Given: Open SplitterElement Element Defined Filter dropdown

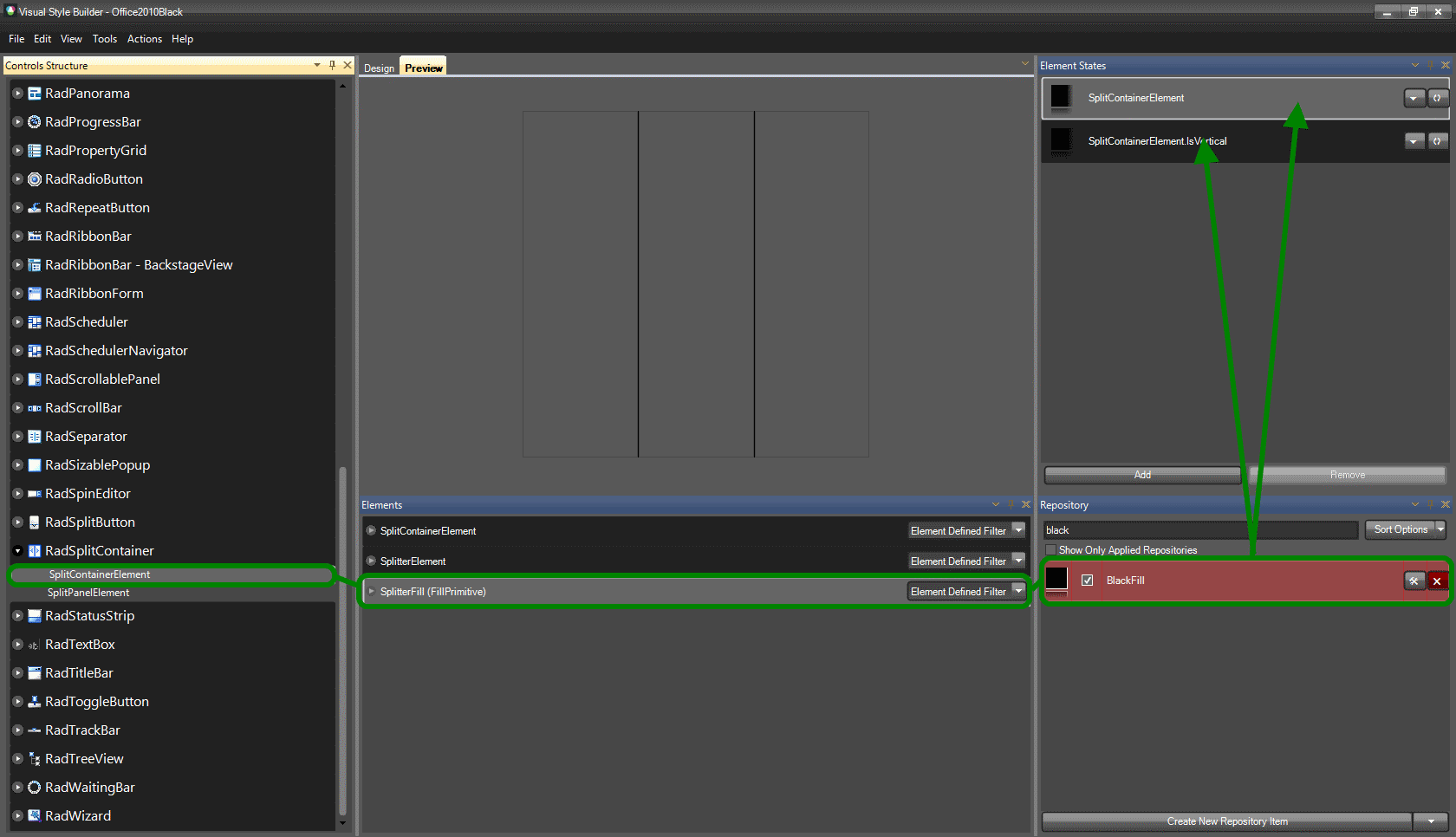Looking at the screenshot, I should click(x=1018, y=561).
